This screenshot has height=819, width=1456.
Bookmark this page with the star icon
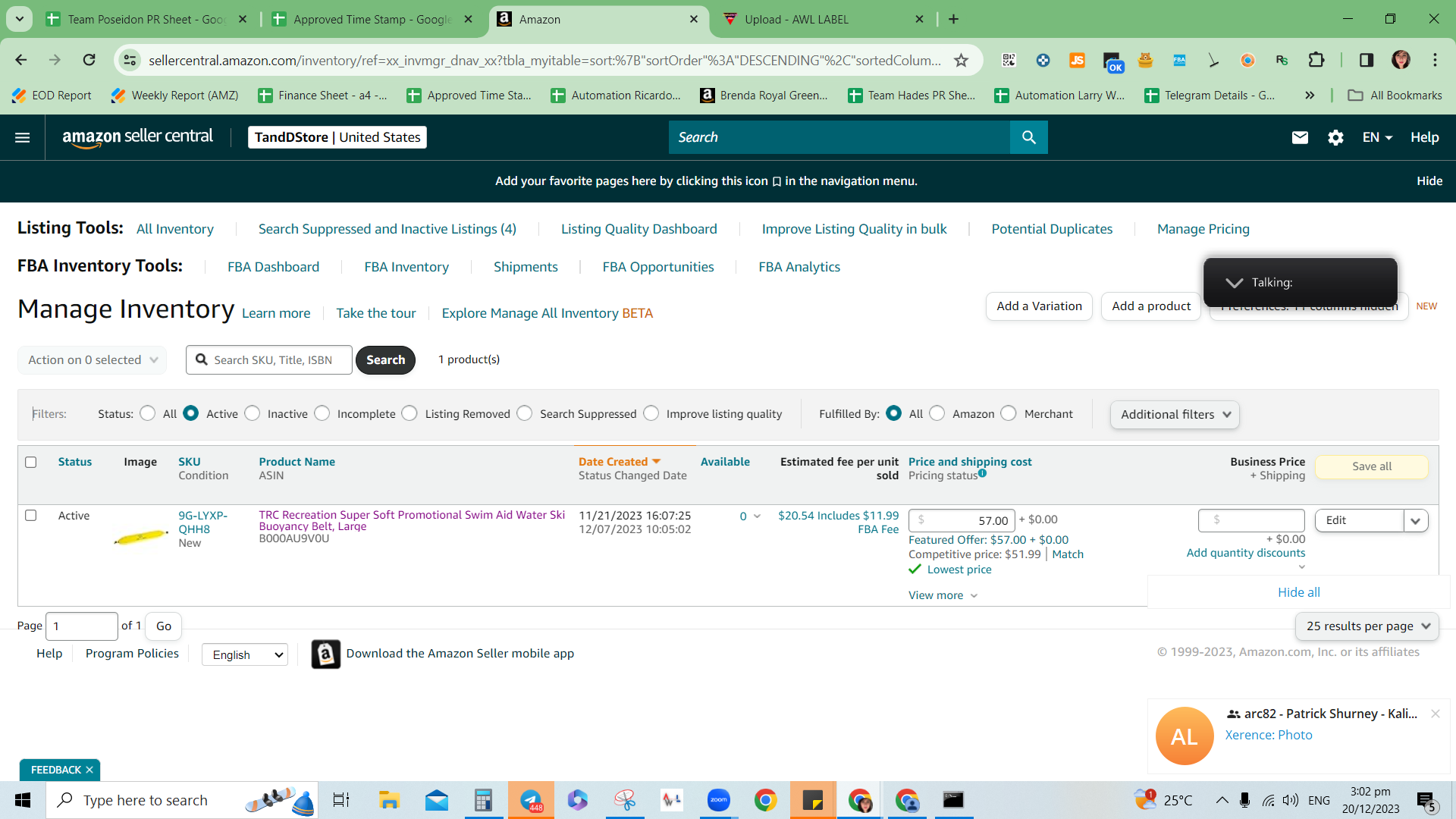[961, 60]
